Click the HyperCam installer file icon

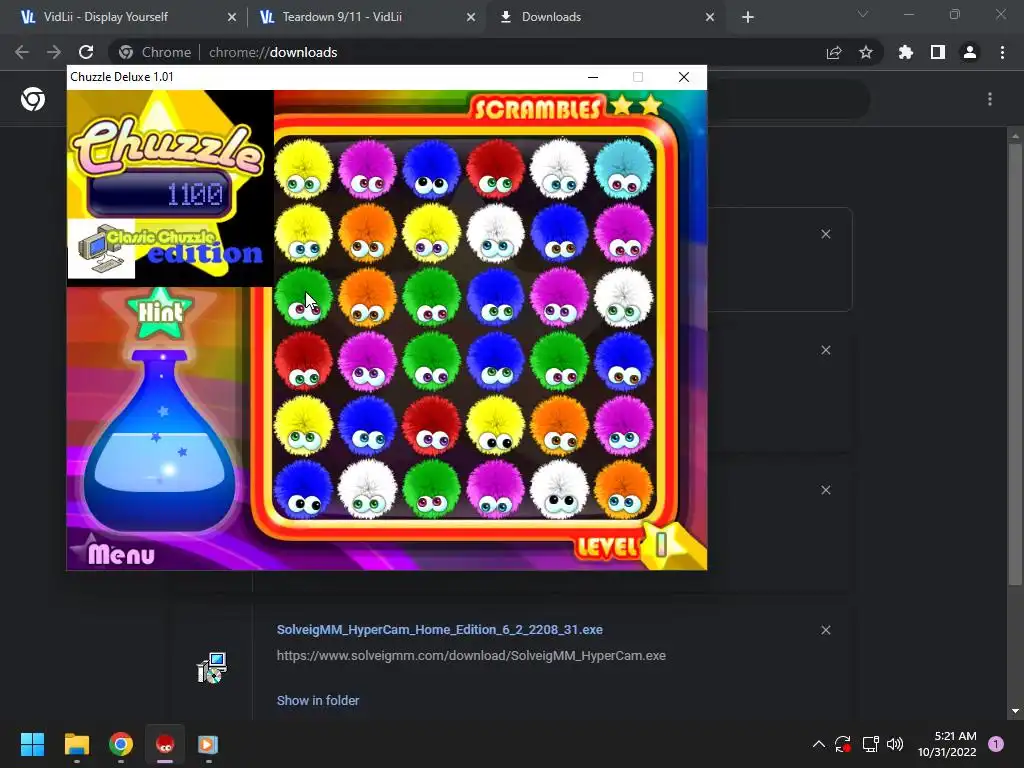tap(212, 668)
